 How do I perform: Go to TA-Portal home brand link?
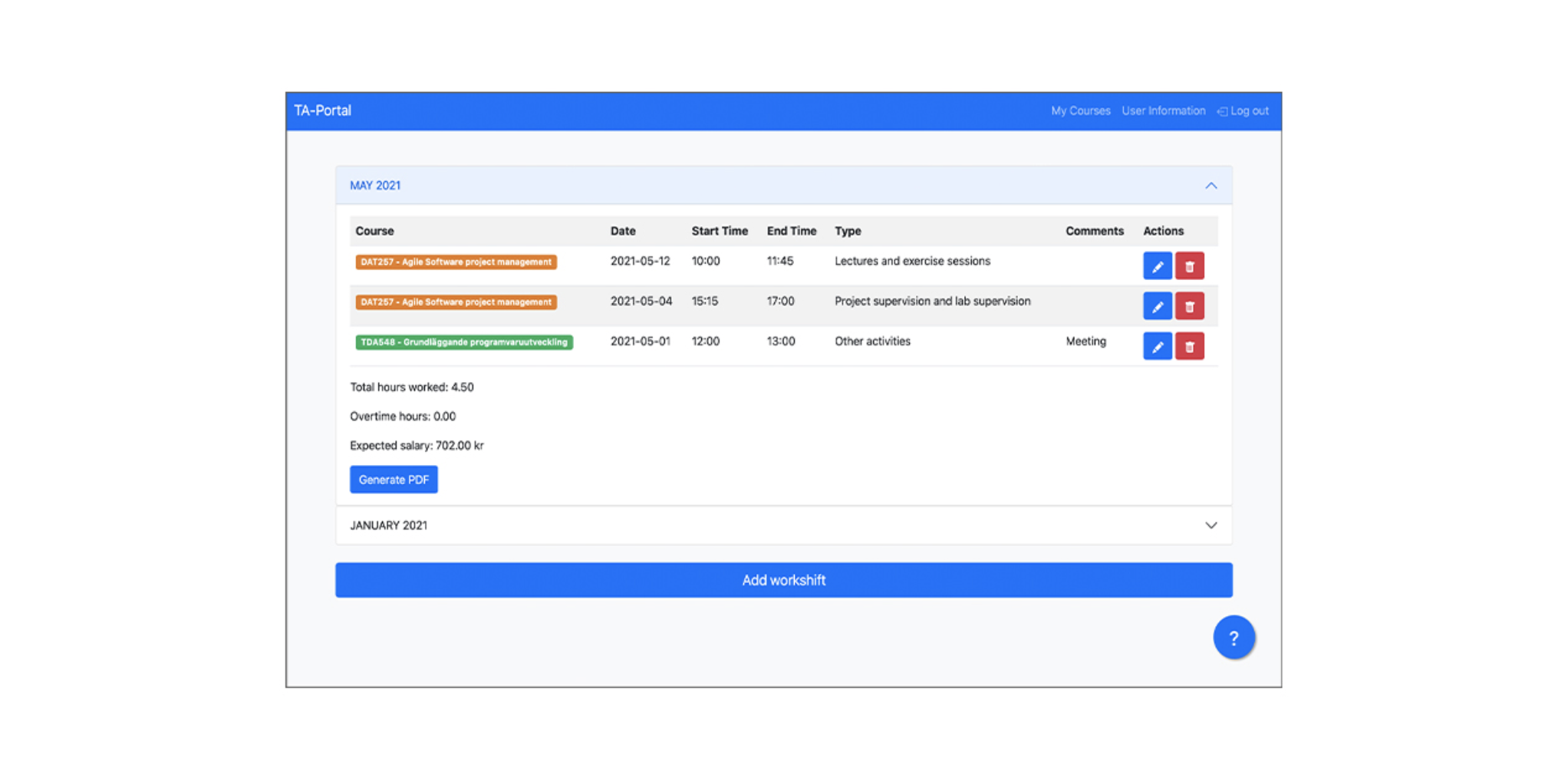click(x=322, y=110)
